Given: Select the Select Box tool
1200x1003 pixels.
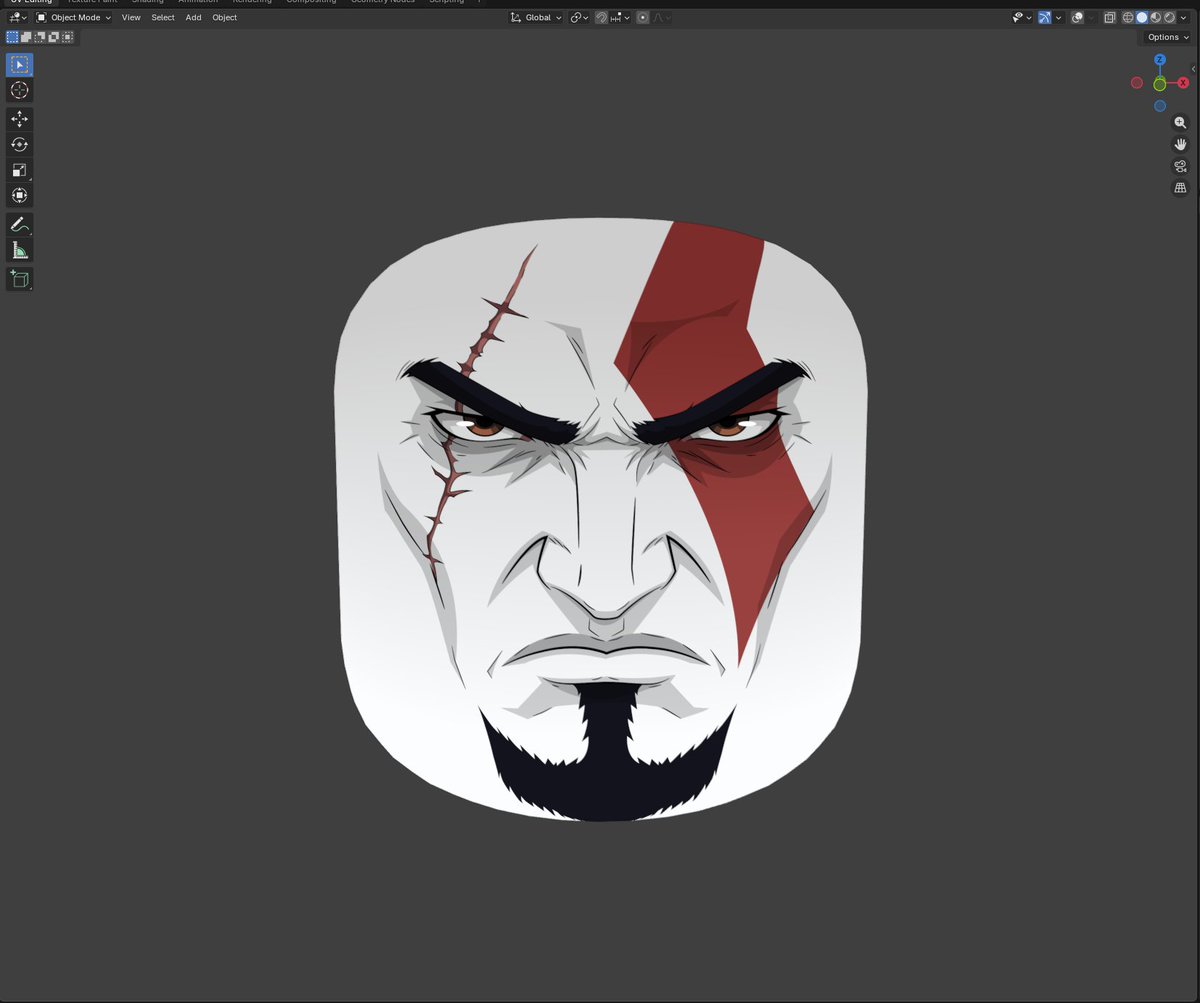Looking at the screenshot, I should (19, 65).
